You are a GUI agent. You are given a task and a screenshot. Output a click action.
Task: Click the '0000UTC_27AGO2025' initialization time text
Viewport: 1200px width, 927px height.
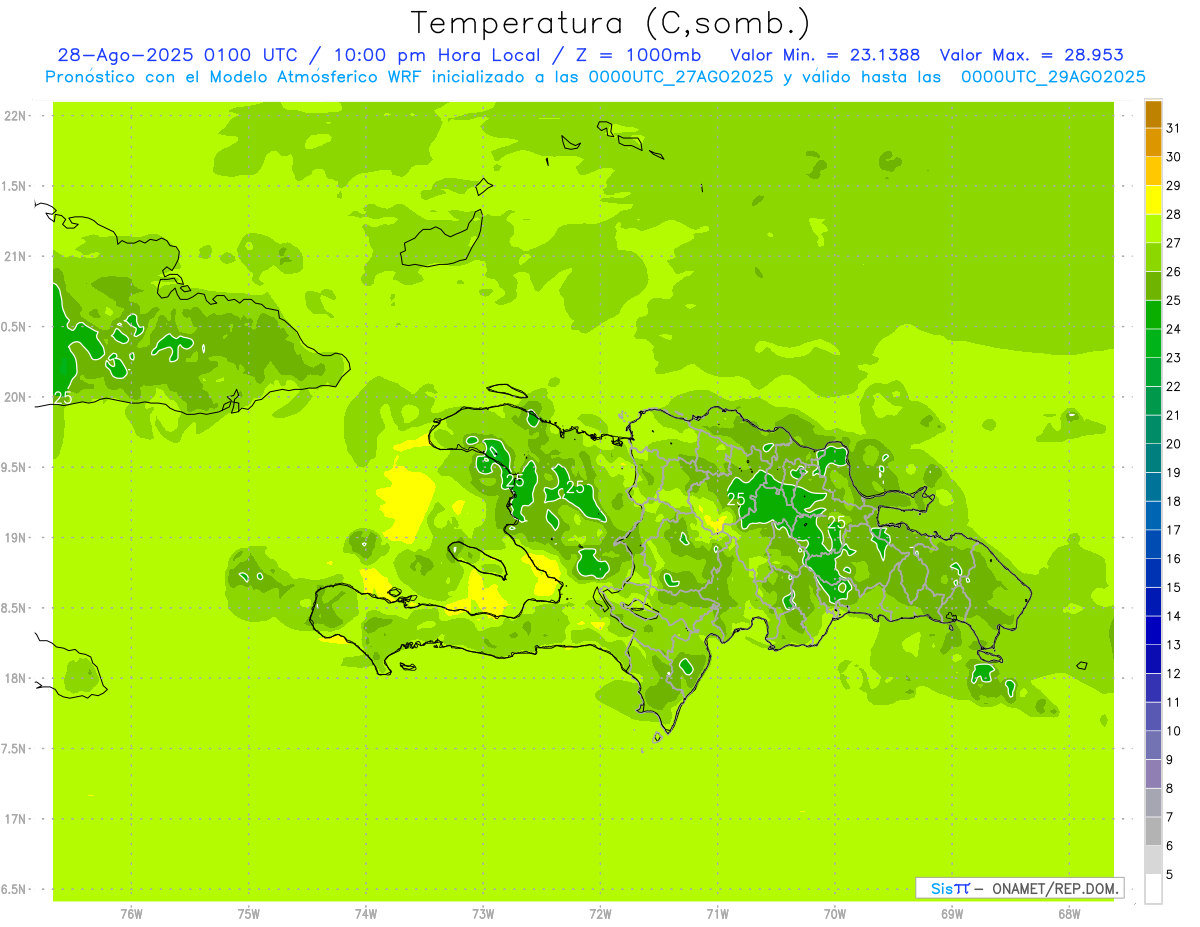click(x=680, y=77)
